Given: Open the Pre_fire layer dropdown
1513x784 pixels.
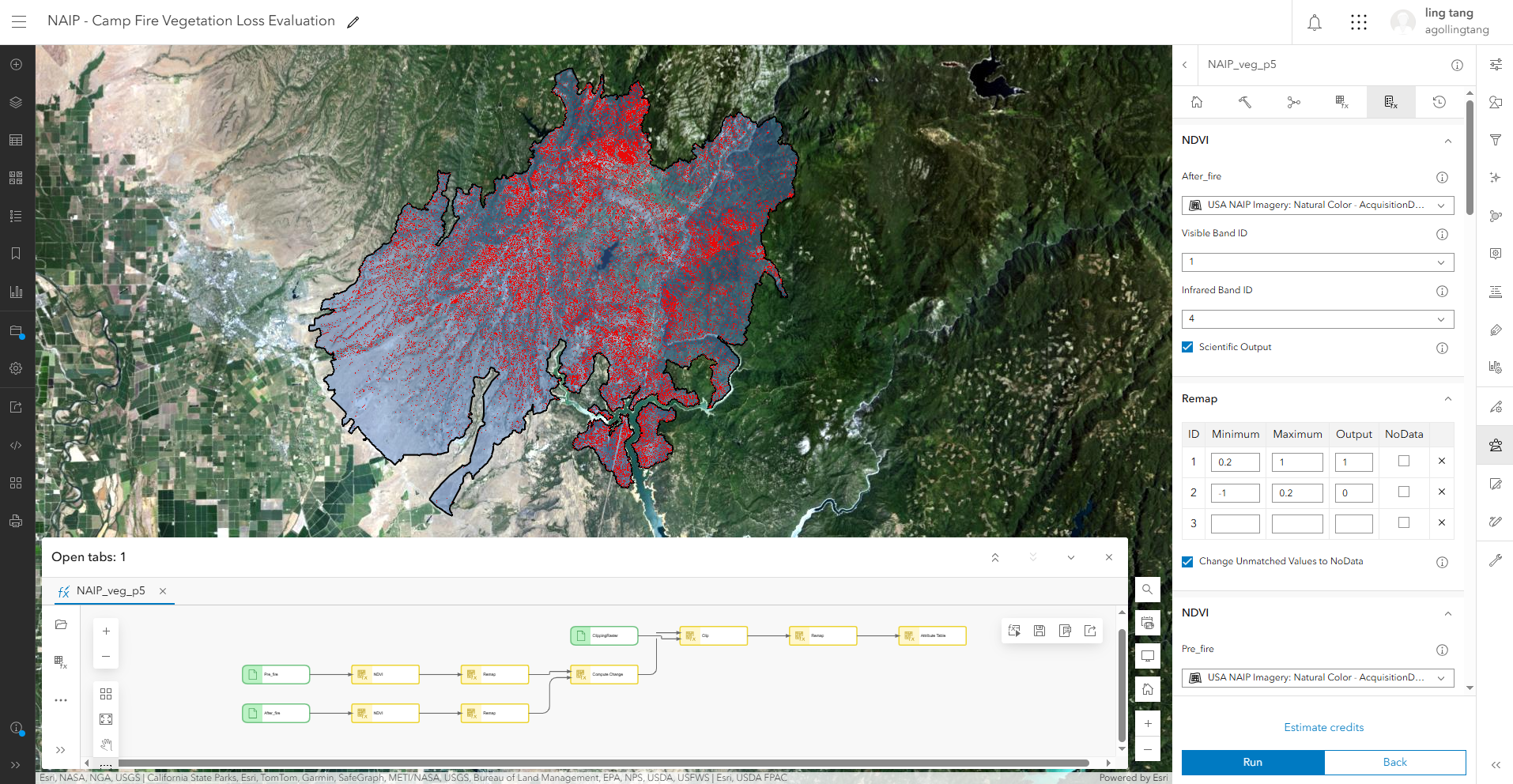Looking at the screenshot, I should tap(1318, 678).
